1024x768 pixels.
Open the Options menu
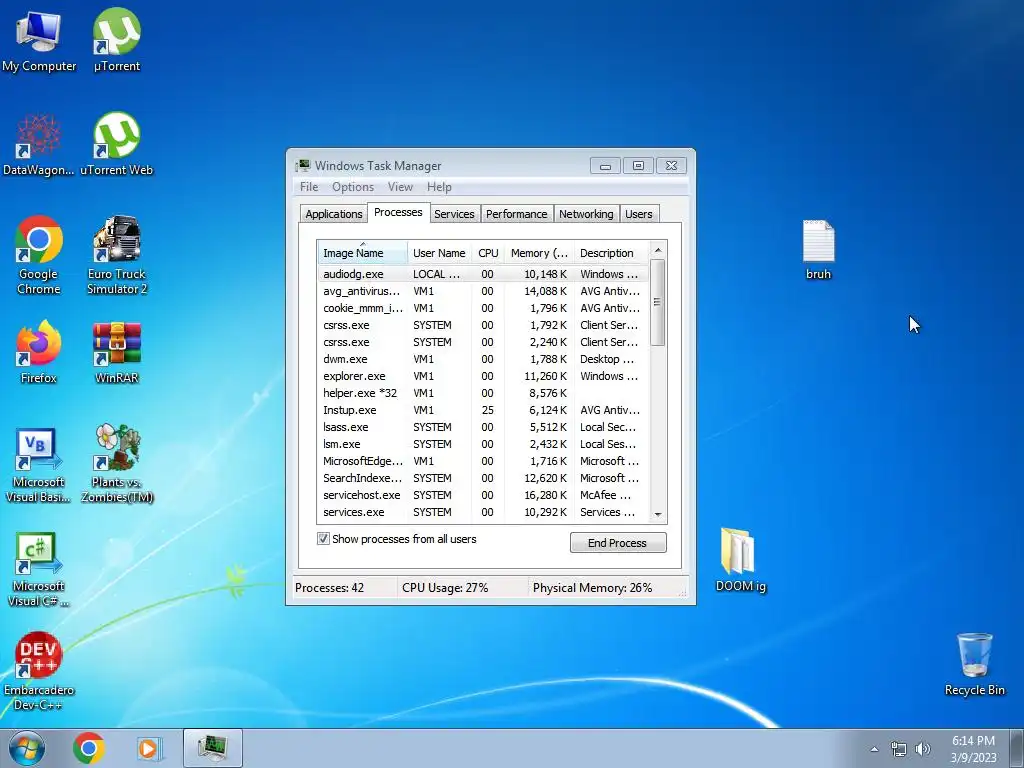click(x=353, y=187)
